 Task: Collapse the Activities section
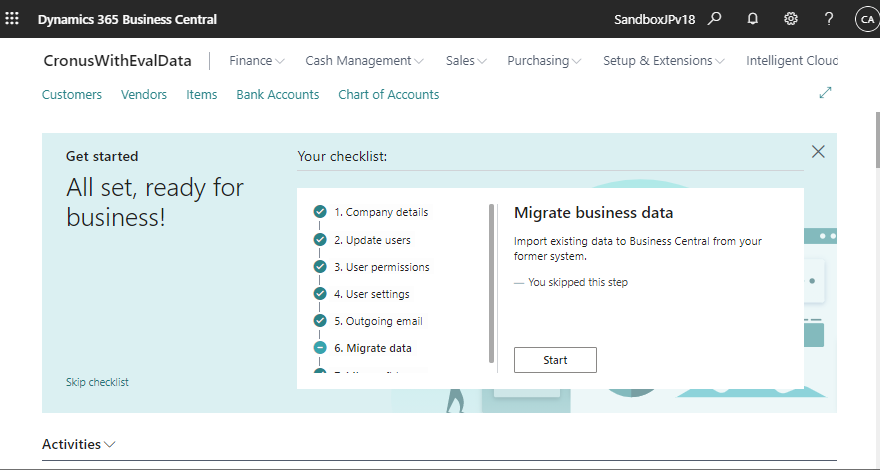(x=79, y=444)
